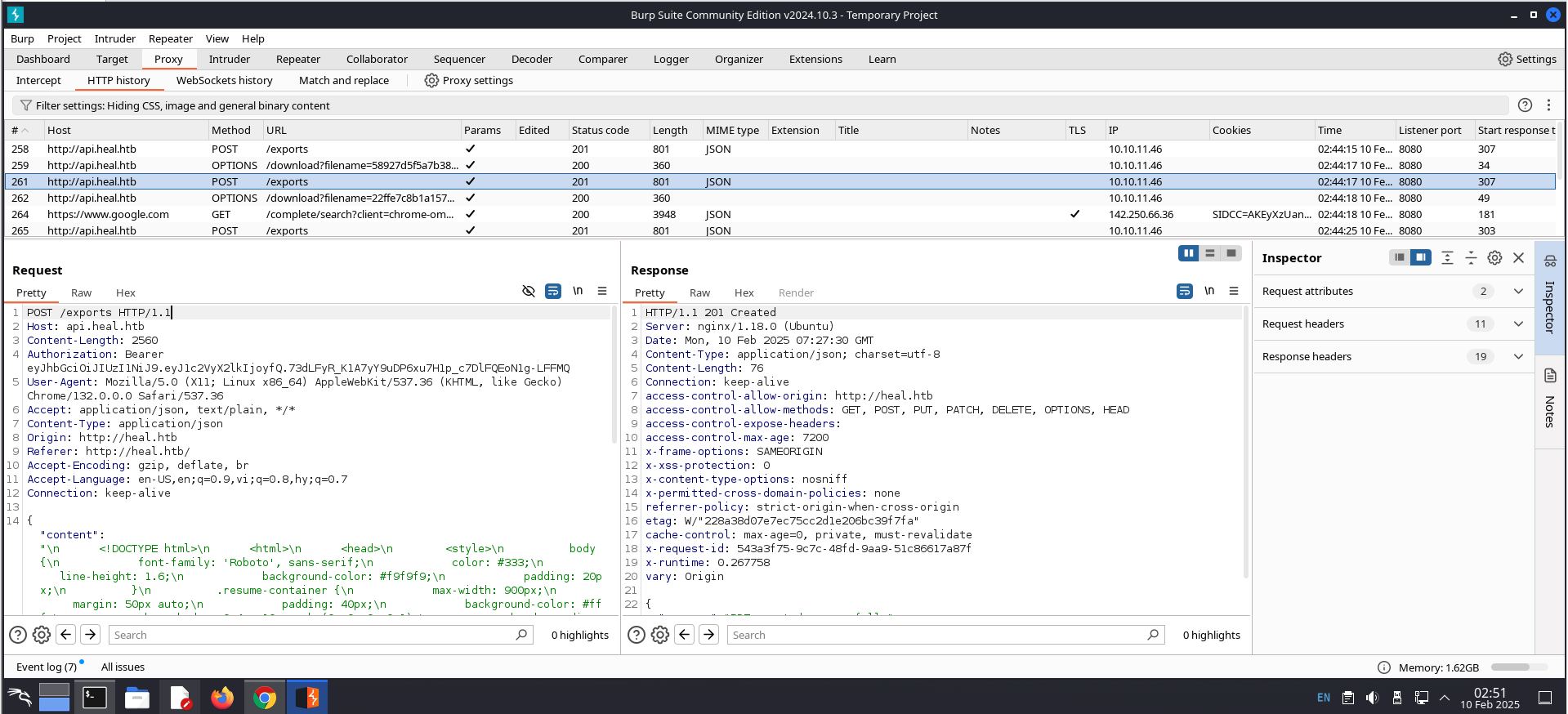The width and height of the screenshot is (1568, 714).
Task: Open the Event log
Action: pos(47,667)
